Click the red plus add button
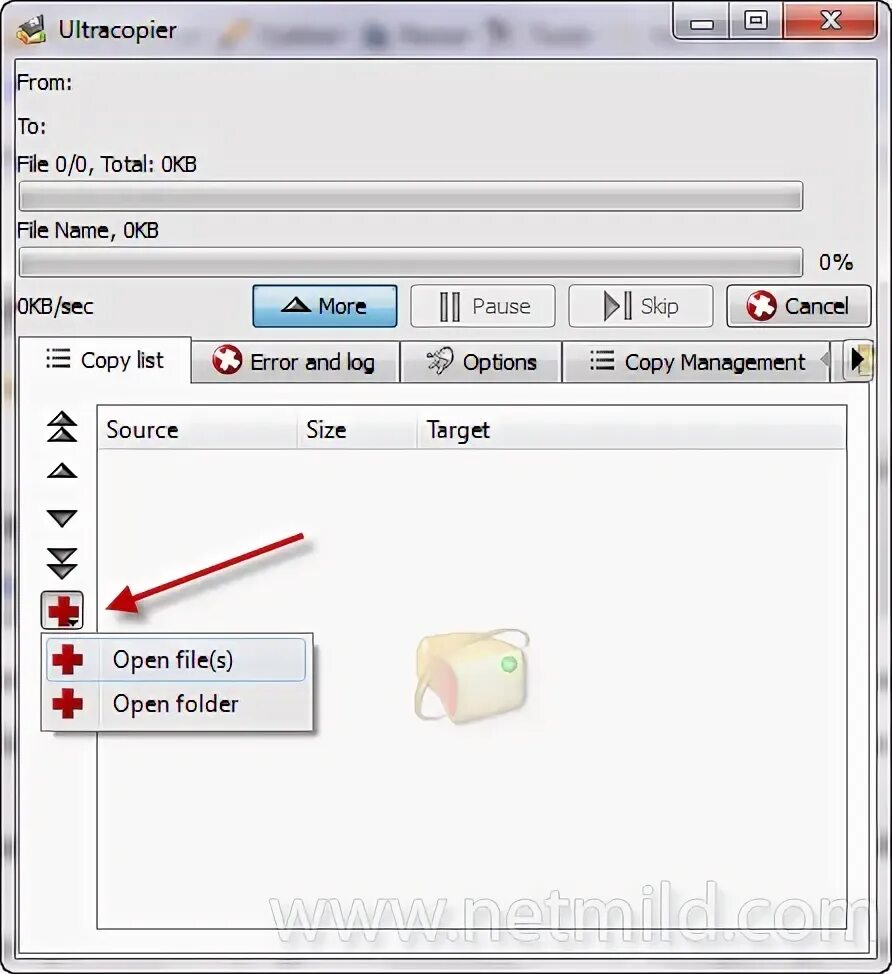The height and width of the screenshot is (974, 892). click(x=62, y=610)
